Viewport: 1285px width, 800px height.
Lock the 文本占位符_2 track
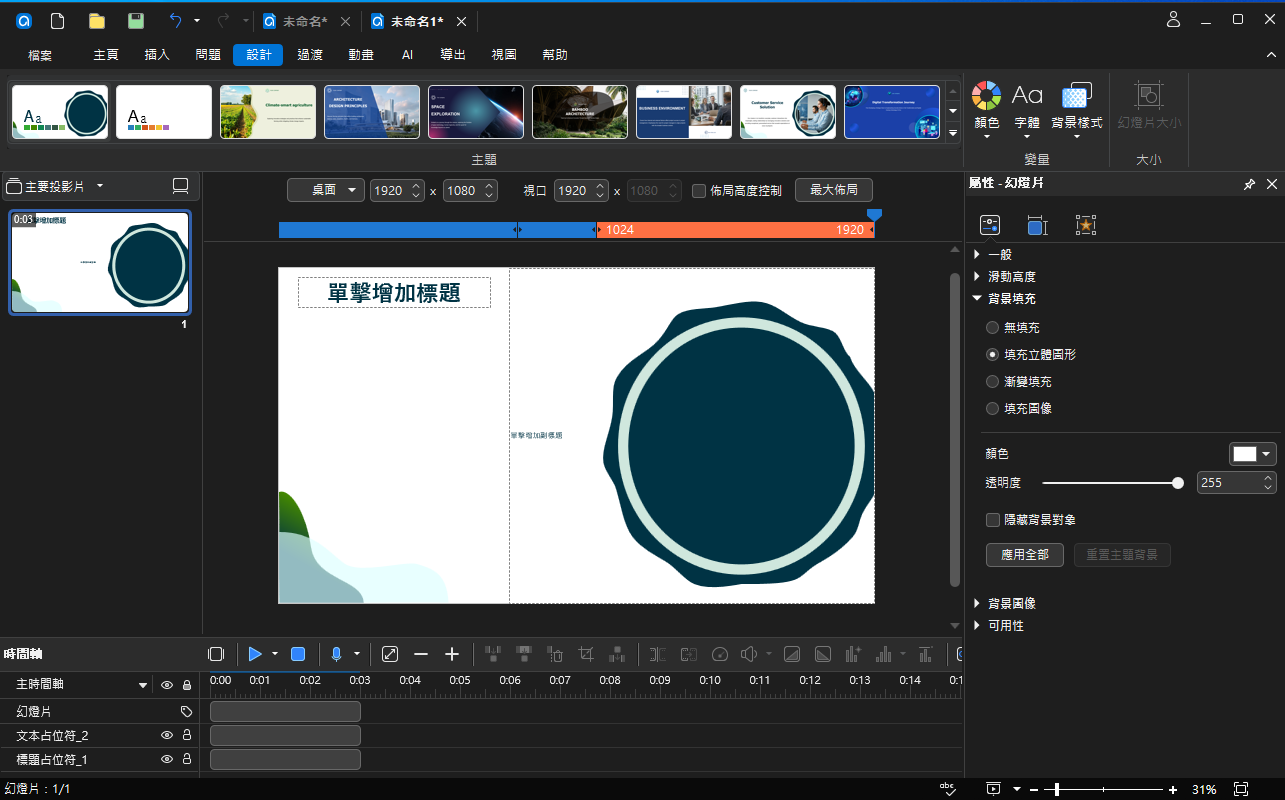pyautogui.click(x=186, y=735)
